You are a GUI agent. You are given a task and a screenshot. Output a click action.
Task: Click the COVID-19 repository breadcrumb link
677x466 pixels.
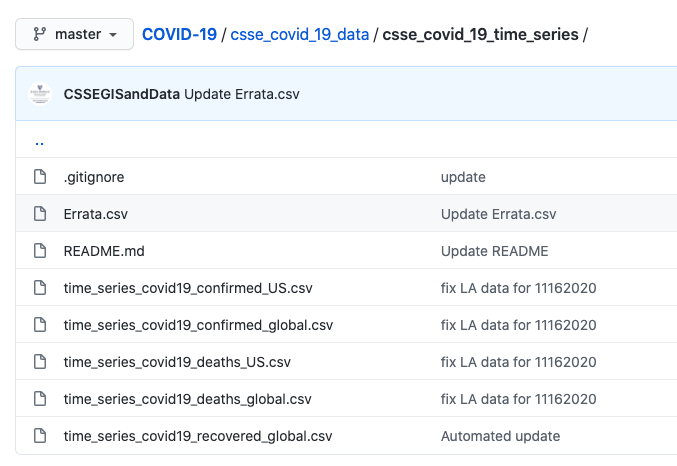(179, 35)
